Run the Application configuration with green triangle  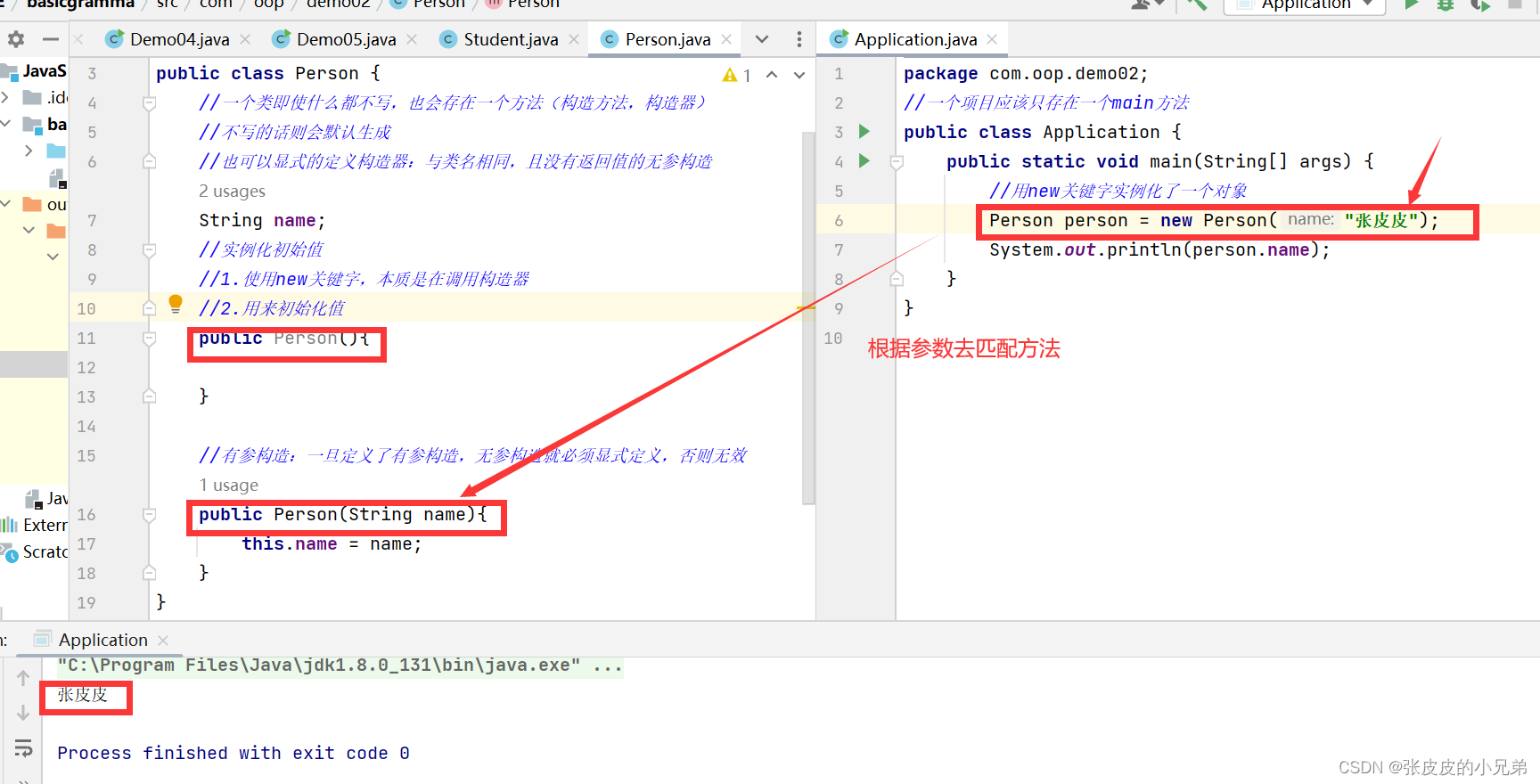[1411, 4]
